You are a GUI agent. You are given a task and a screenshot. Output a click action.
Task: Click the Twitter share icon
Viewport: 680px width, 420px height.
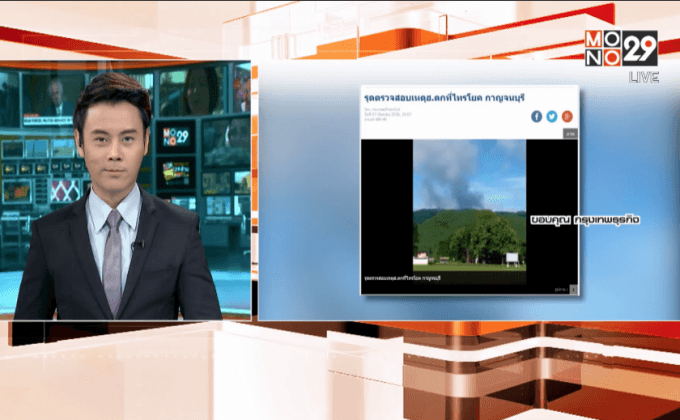(552, 116)
